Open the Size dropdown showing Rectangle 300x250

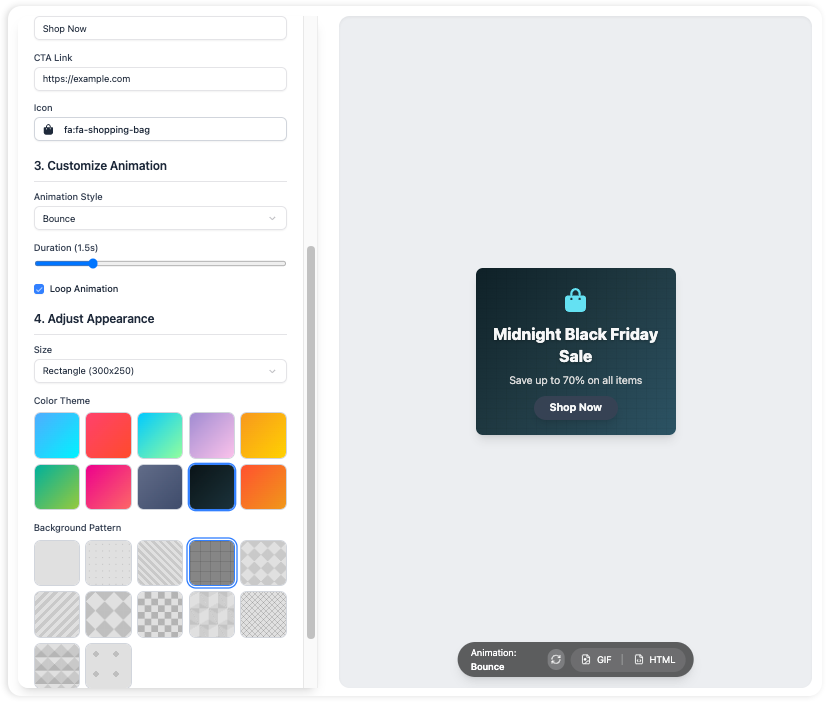coord(160,371)
